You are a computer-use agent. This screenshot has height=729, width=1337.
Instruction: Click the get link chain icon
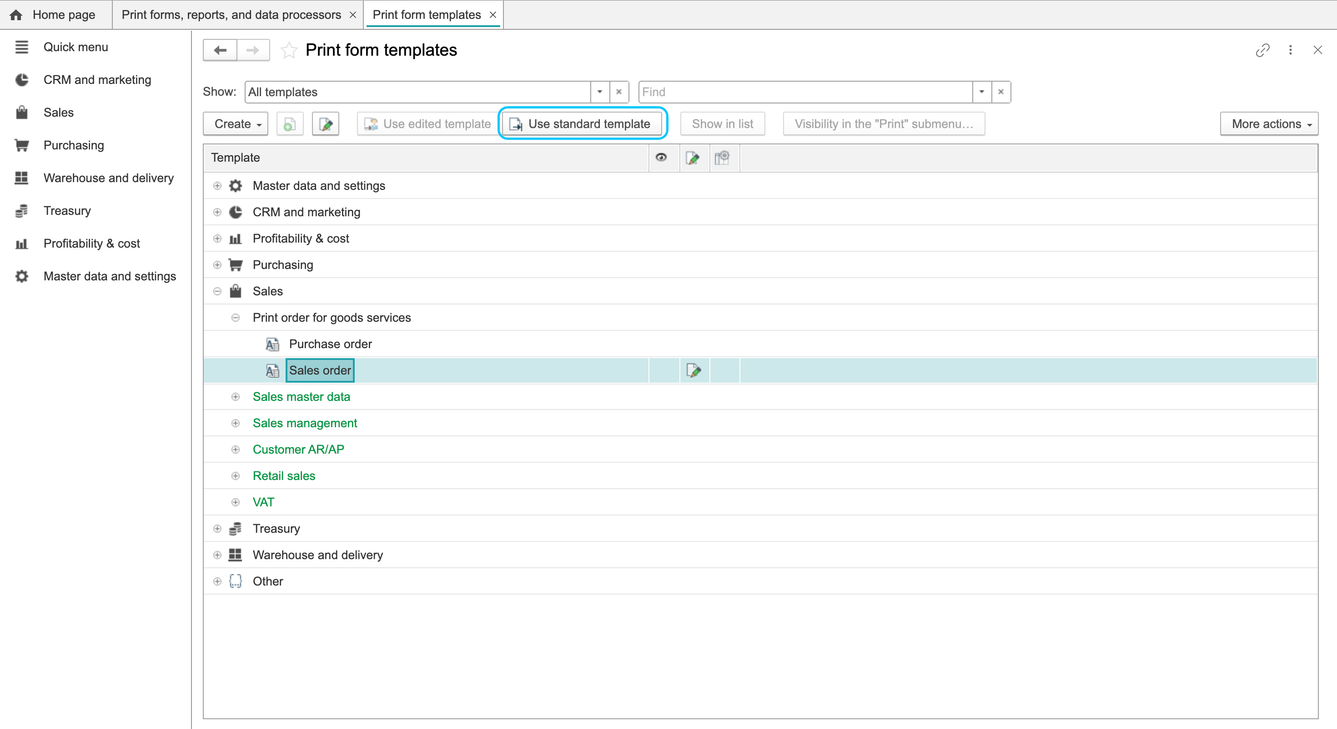click(1263, 50)
